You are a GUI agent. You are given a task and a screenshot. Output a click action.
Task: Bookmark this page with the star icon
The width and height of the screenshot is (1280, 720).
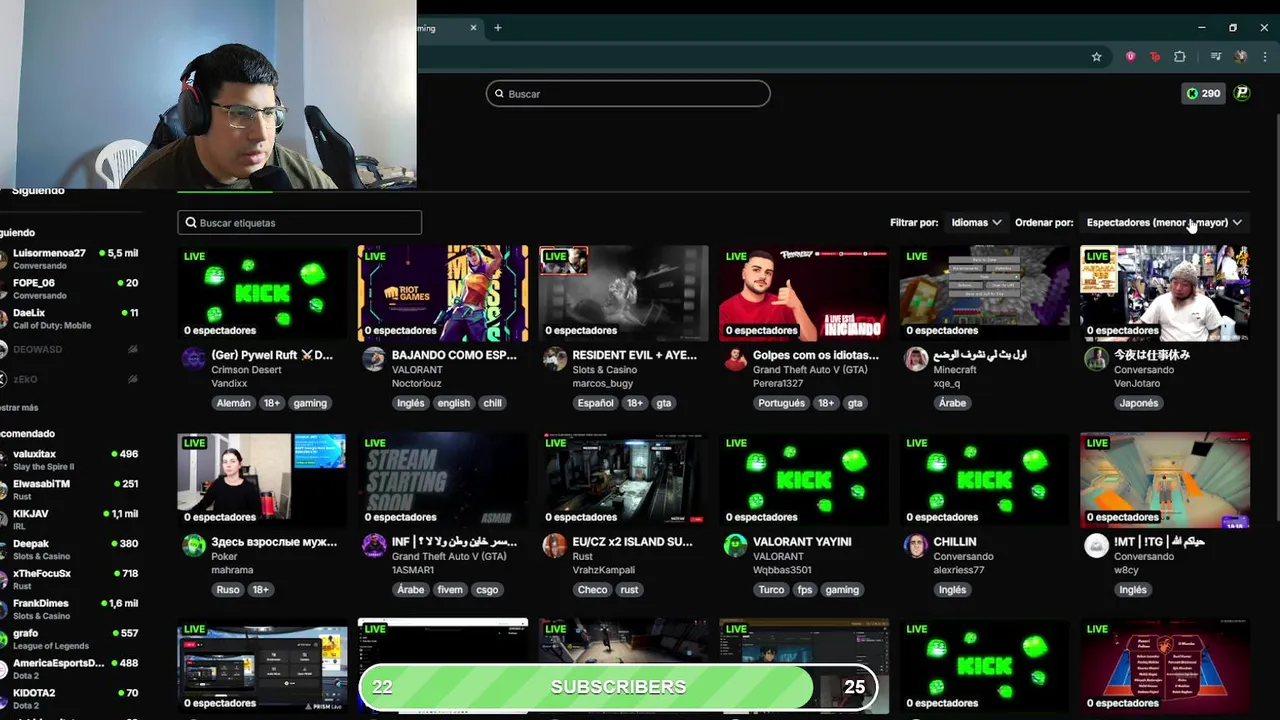[1096, 57]
